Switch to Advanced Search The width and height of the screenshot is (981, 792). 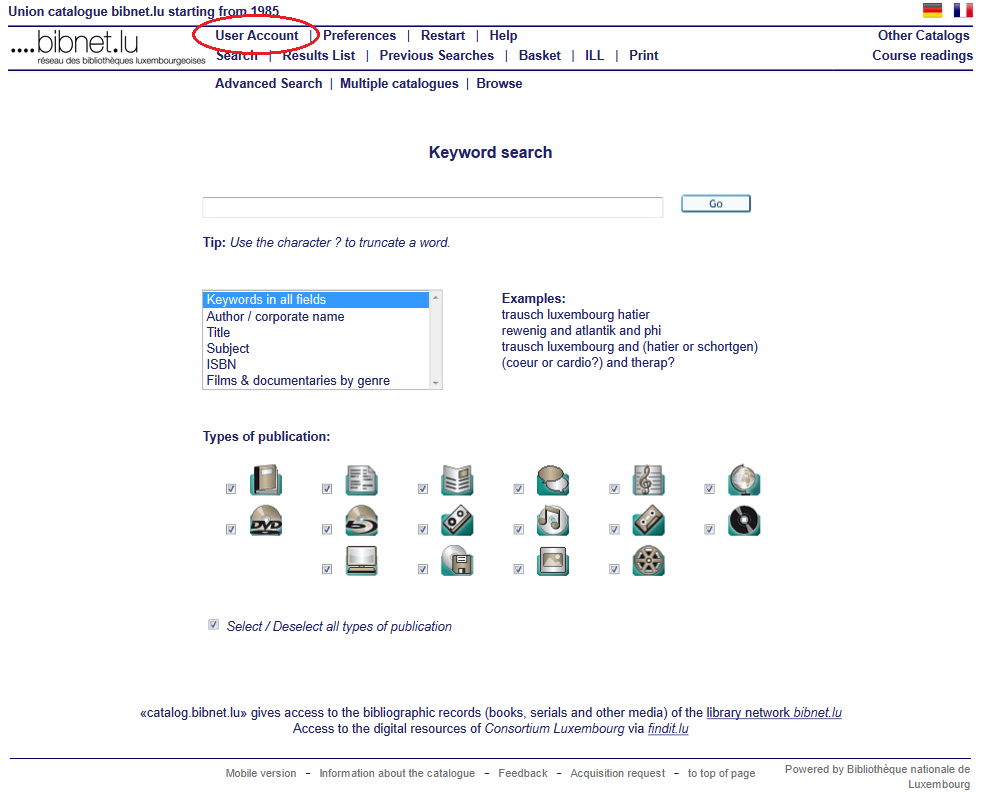click(268, 83)
